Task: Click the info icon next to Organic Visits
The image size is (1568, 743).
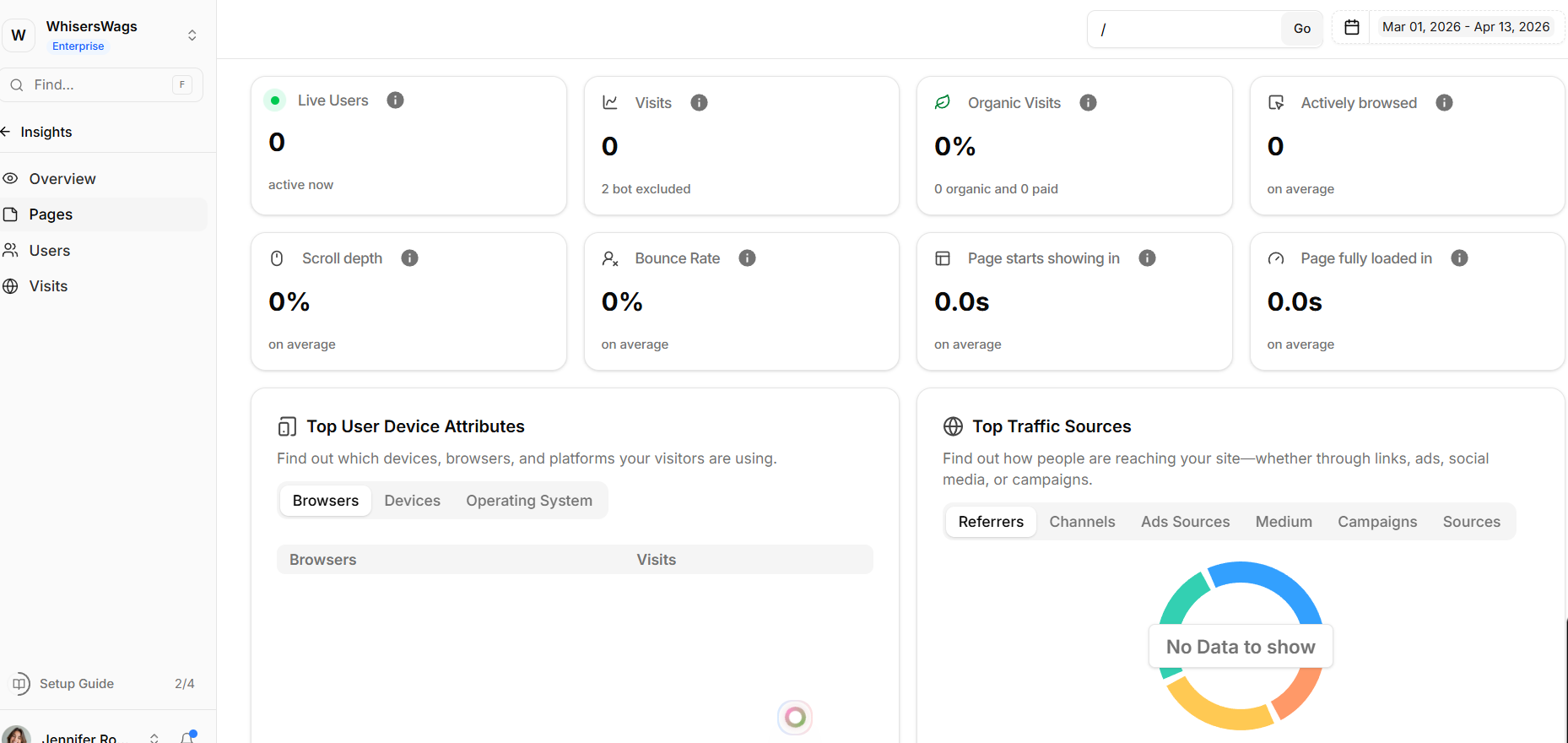Action: (1088, 103)
